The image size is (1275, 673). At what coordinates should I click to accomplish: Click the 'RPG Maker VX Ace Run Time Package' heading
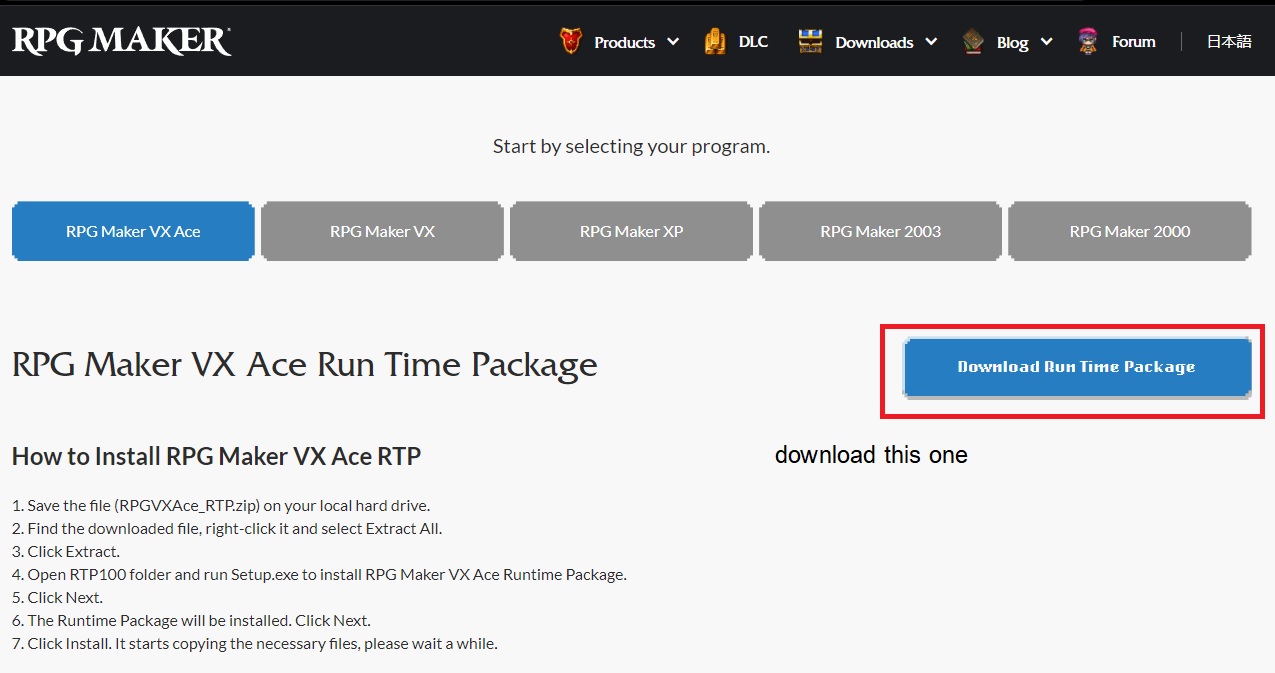(305, 365)
